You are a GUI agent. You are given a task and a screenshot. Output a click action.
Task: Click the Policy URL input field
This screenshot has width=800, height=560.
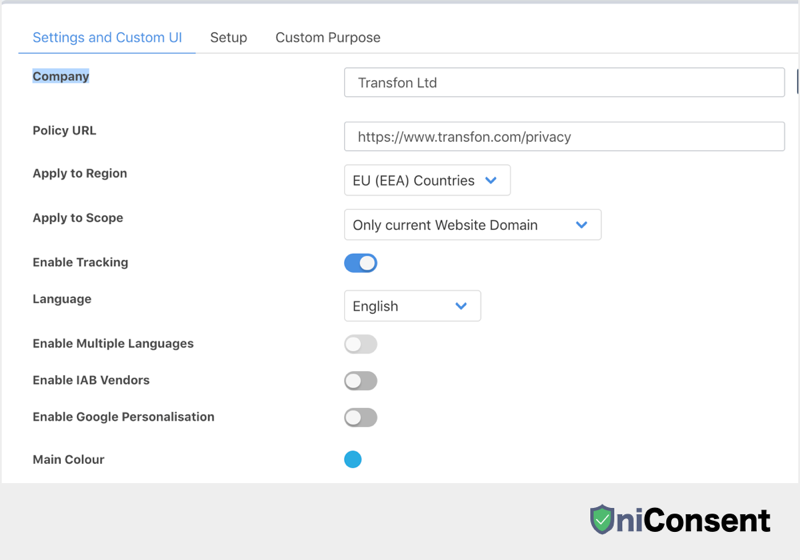564,136
